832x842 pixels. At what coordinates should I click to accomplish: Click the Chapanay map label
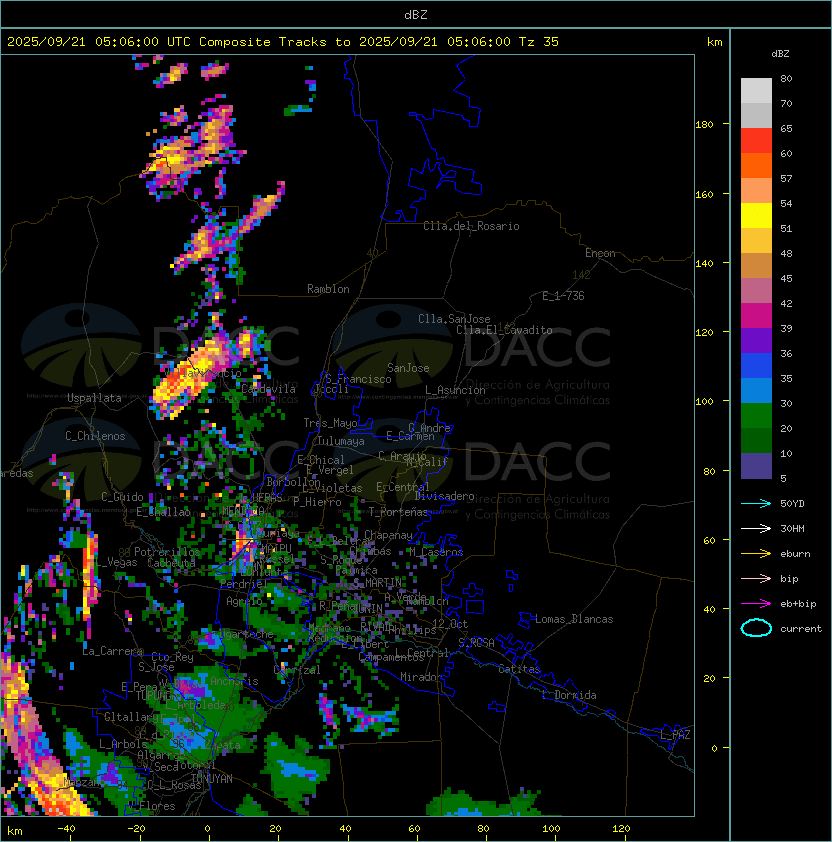click(388, 535)
